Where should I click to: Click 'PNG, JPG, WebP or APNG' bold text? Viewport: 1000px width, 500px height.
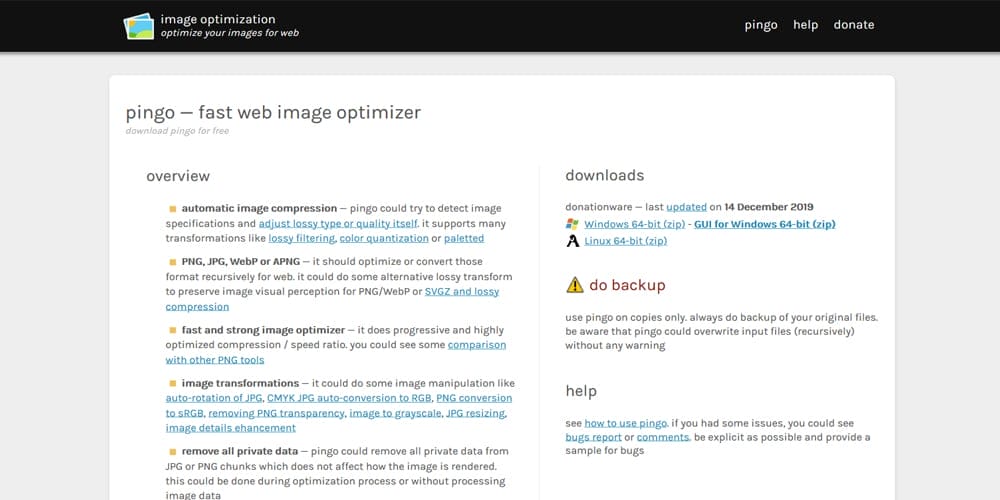coord(240,261)
